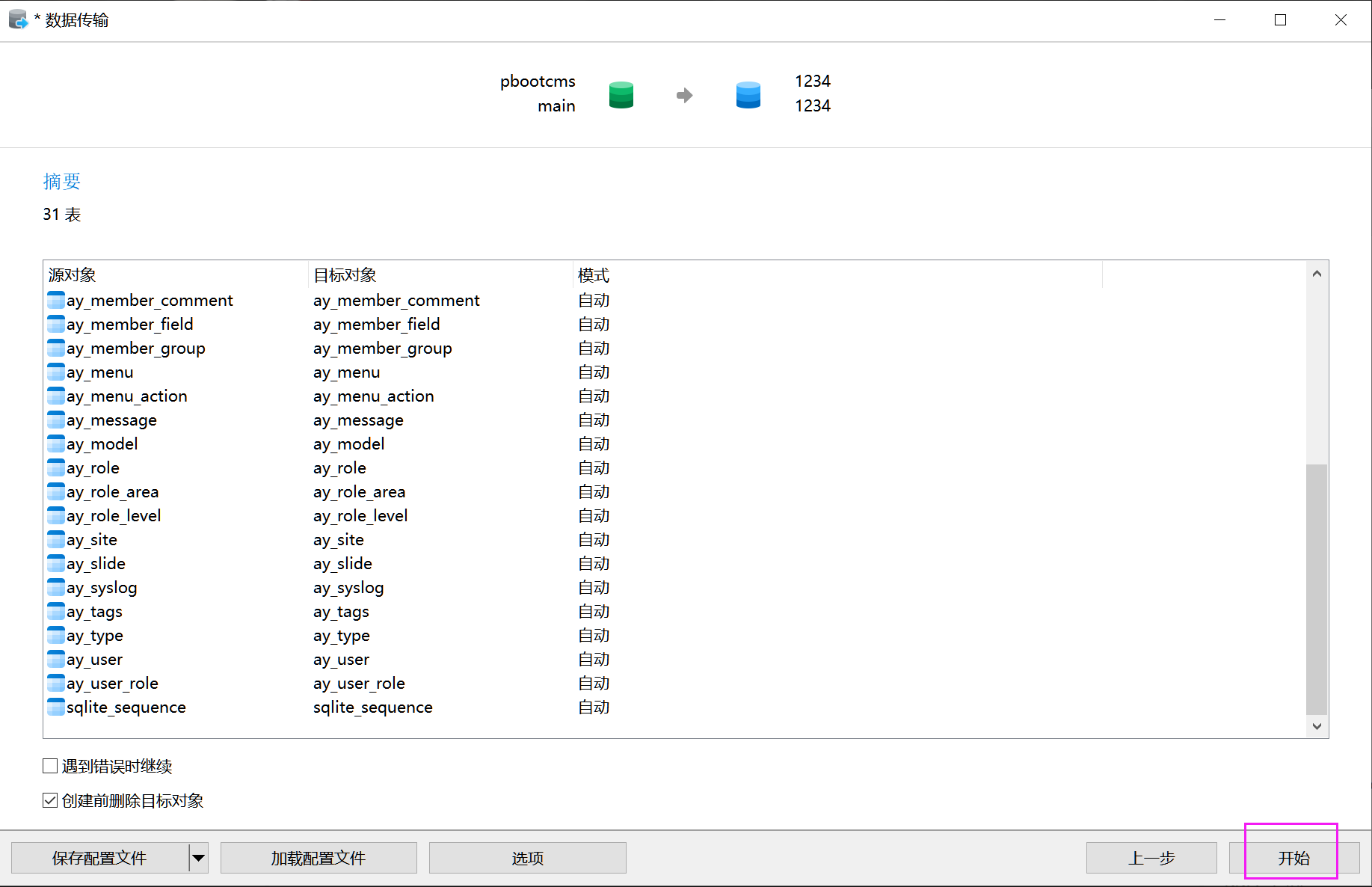Click the 加载配置文件 button

(x=318, y=858)
